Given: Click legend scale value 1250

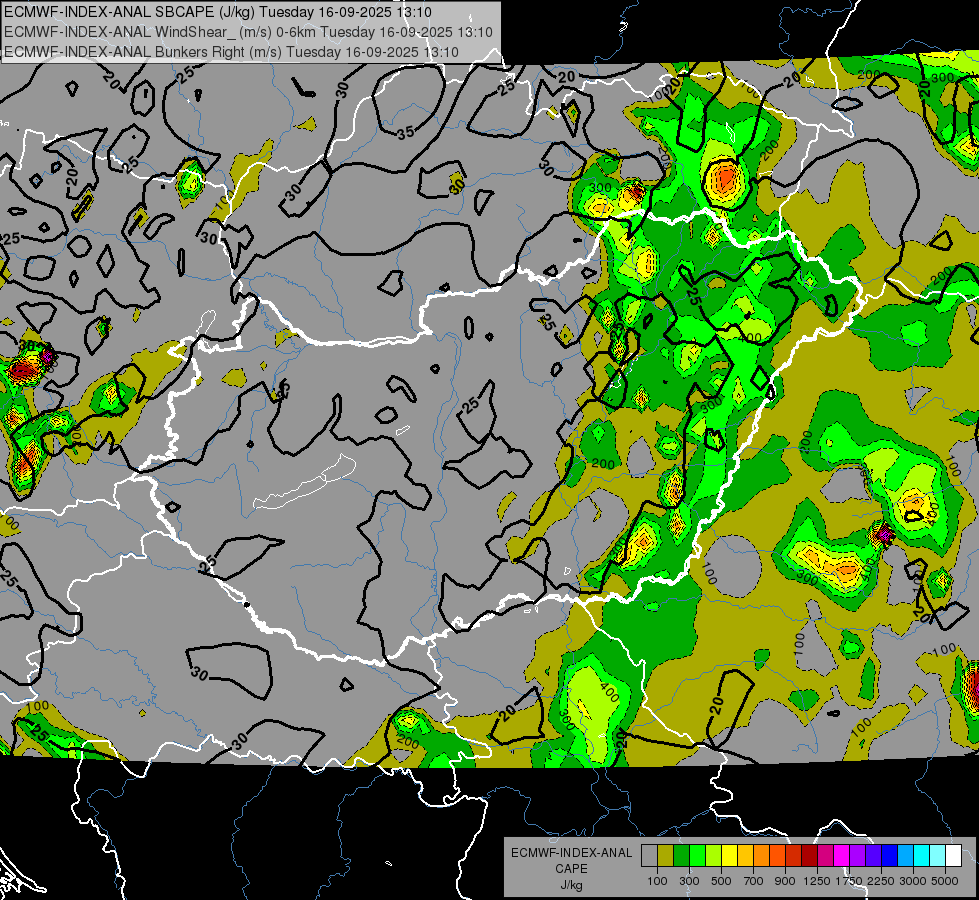Looking at the screenshot, I should [x=817, y=881].
